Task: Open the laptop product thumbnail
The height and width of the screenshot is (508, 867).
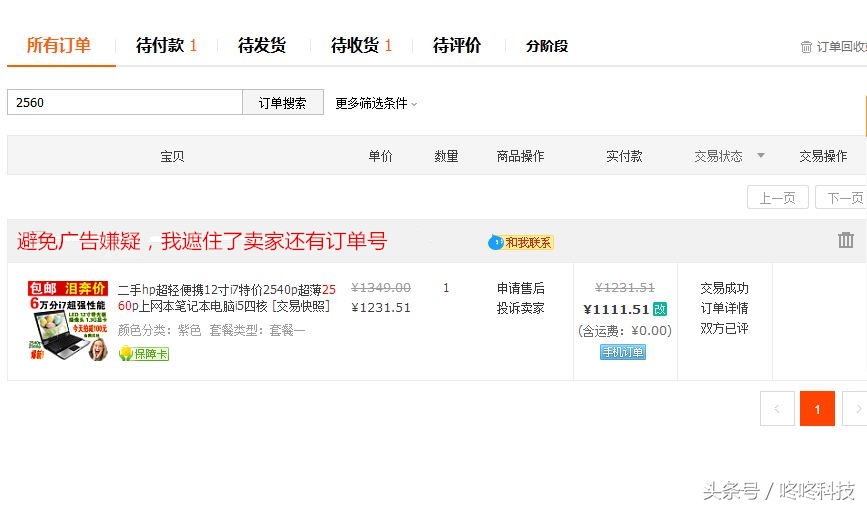Action: click(67, 321)
